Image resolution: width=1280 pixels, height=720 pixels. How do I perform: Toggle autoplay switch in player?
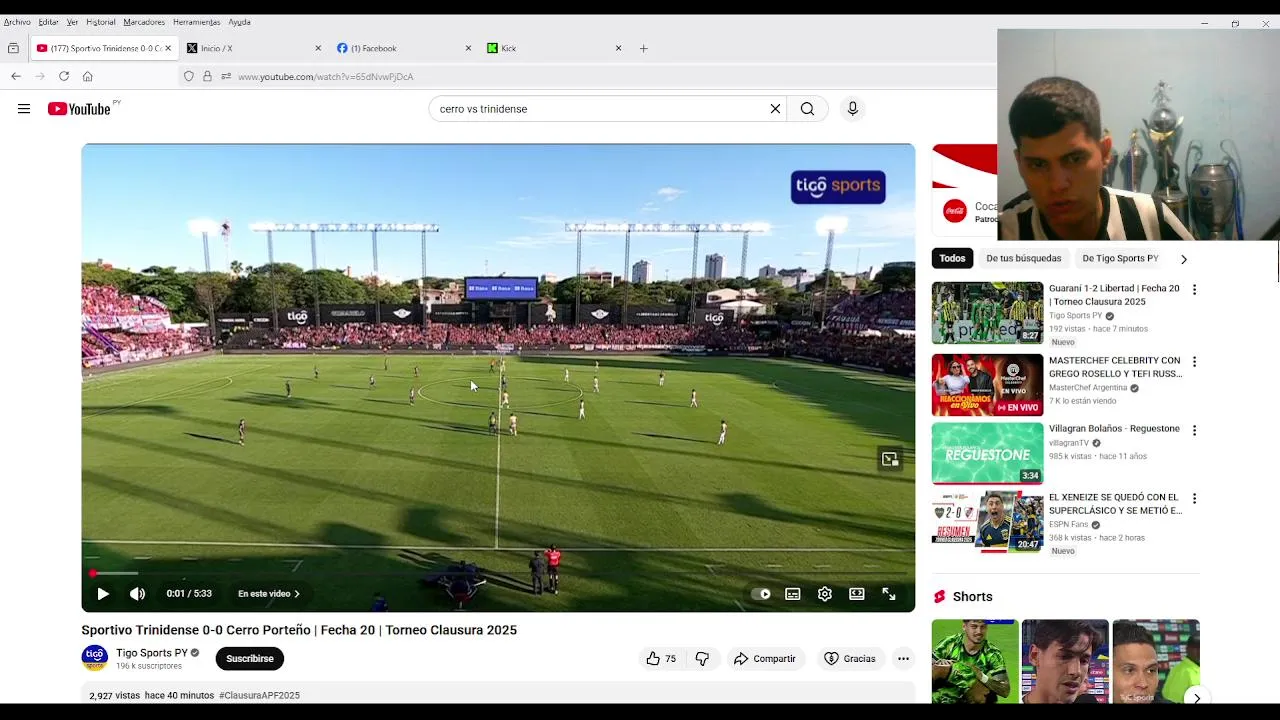coord(761,594)
